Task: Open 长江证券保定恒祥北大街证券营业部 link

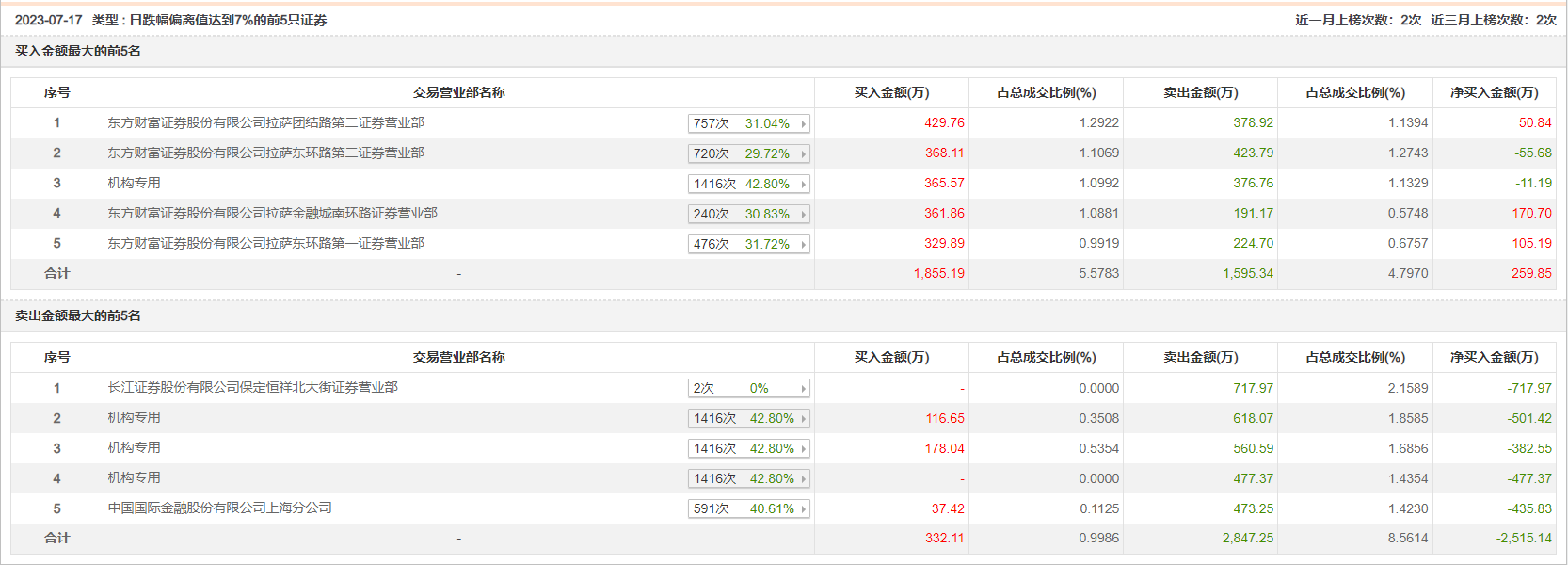Action: (x=252, y=387)
